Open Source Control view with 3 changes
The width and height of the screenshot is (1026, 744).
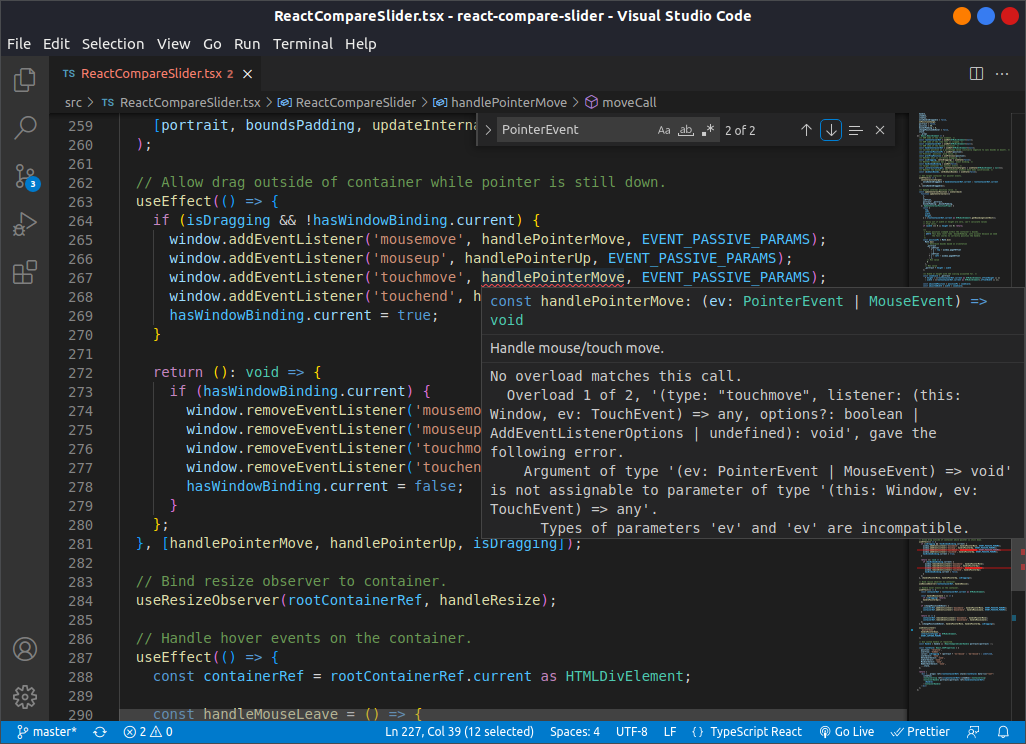[26, 177]
